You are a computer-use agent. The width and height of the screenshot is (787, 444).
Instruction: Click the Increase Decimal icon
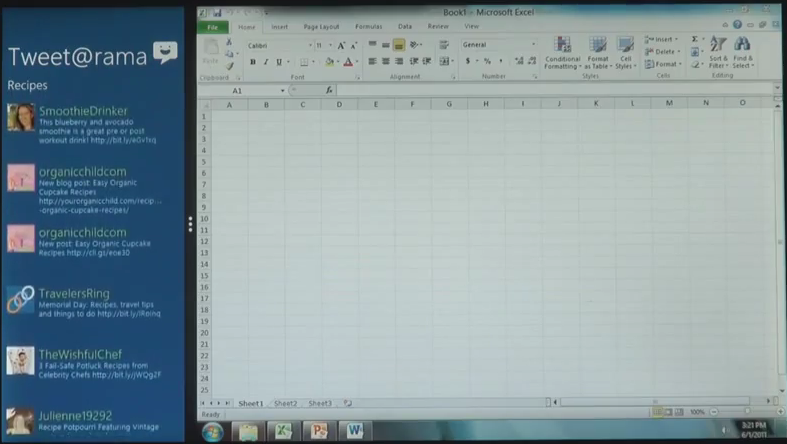coord(519,61)
